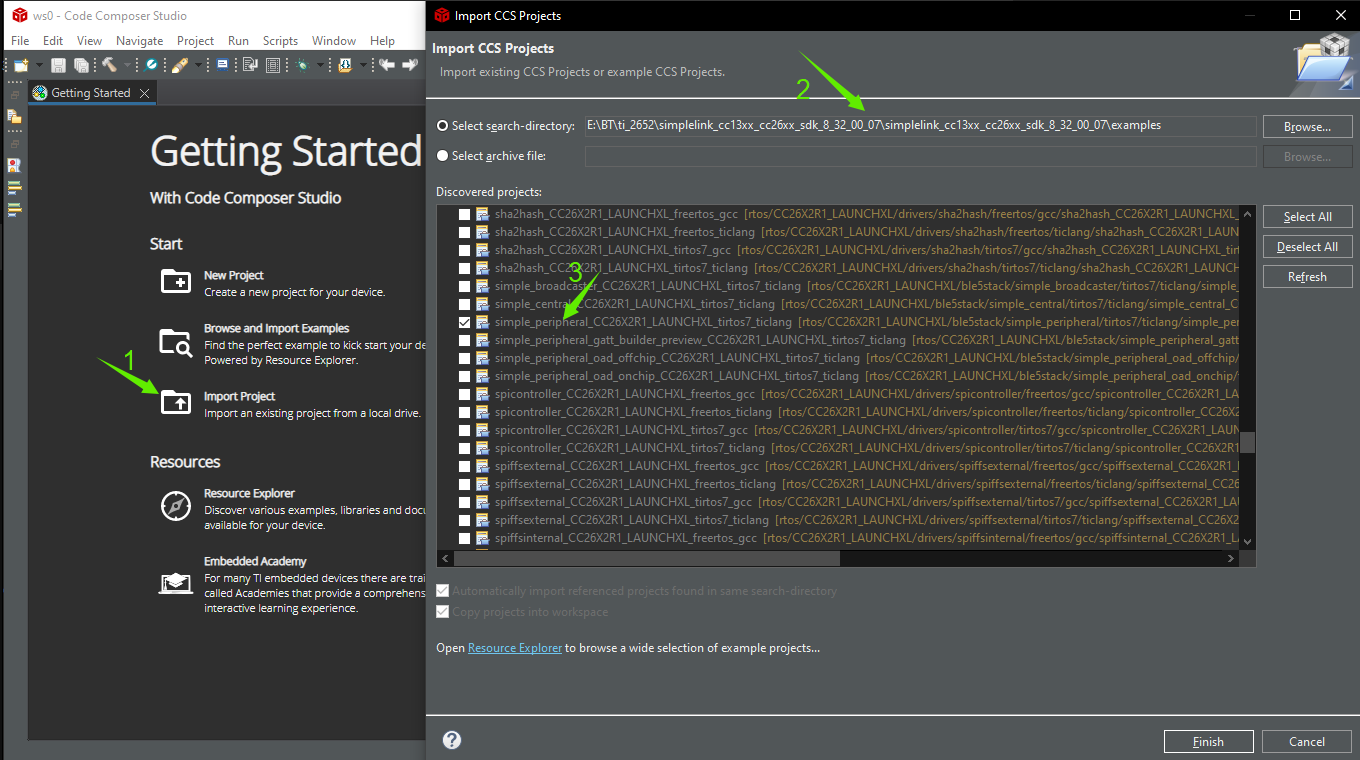This screenshot has height=760, width=1360.
Task: Click the Finish button
Action: (1208, 741)
